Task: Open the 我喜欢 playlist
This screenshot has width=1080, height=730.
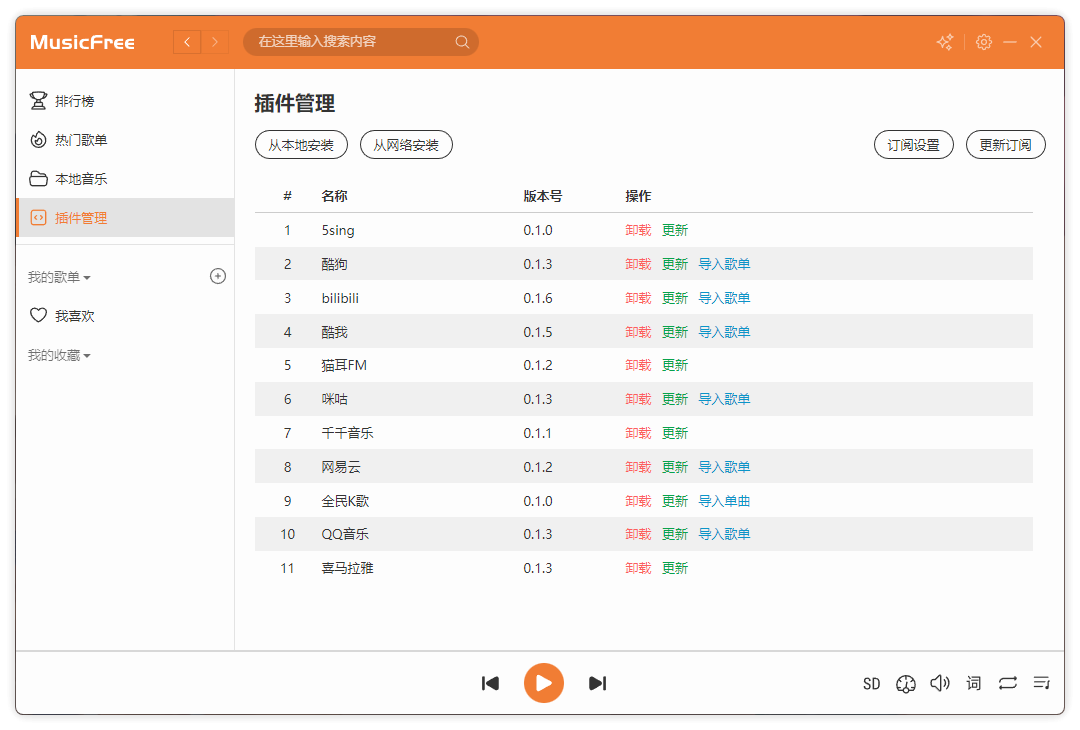Action: point(125,315)
